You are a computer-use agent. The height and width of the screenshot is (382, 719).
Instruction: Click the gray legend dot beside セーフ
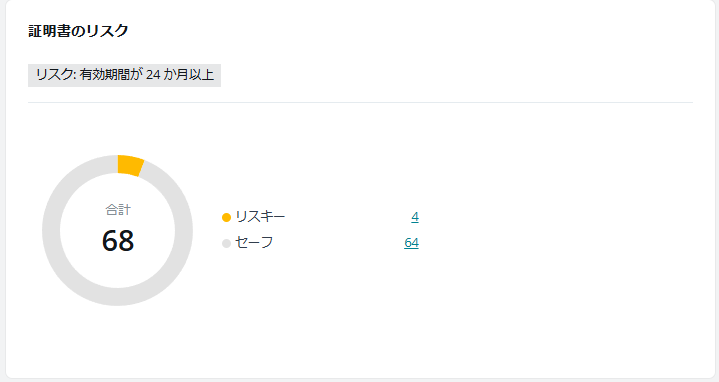coord(226,244)
